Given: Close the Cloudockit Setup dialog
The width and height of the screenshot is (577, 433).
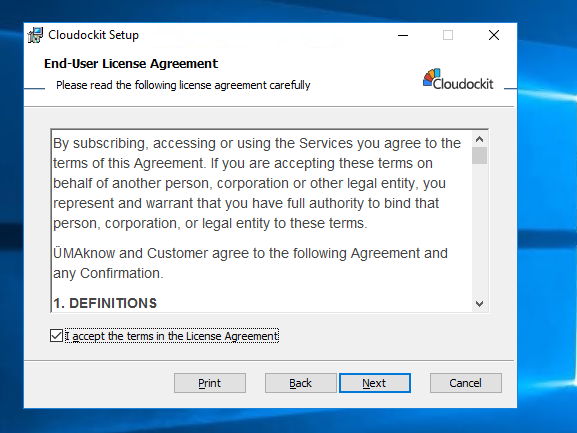Looking at the screenshot, I should click(x=493, y=35).
